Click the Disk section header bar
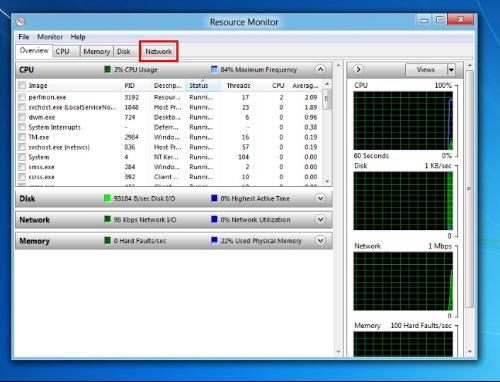Viewport: 500px width, 382px height. 174,198
